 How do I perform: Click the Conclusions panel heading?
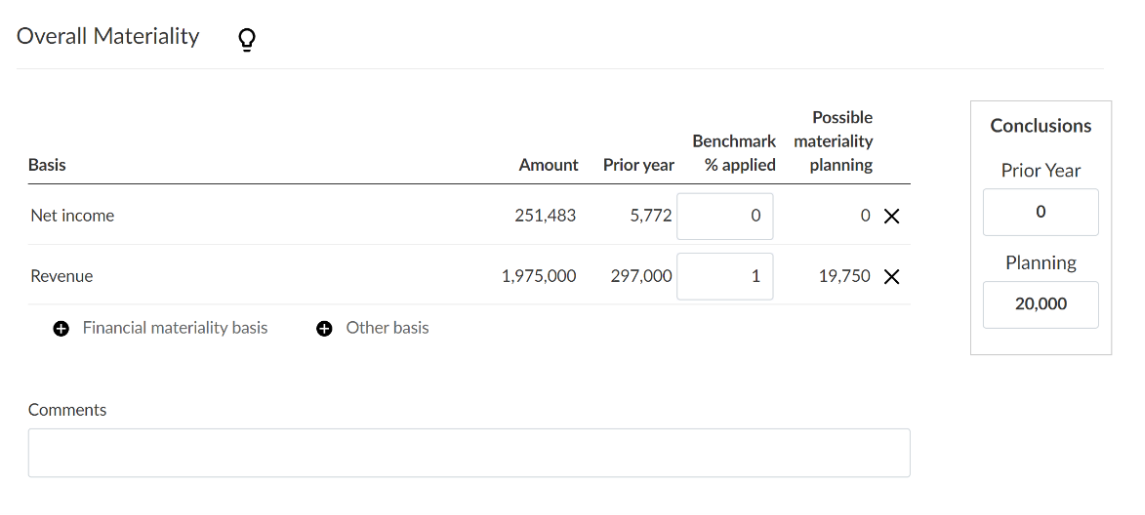coord(1040,126)
